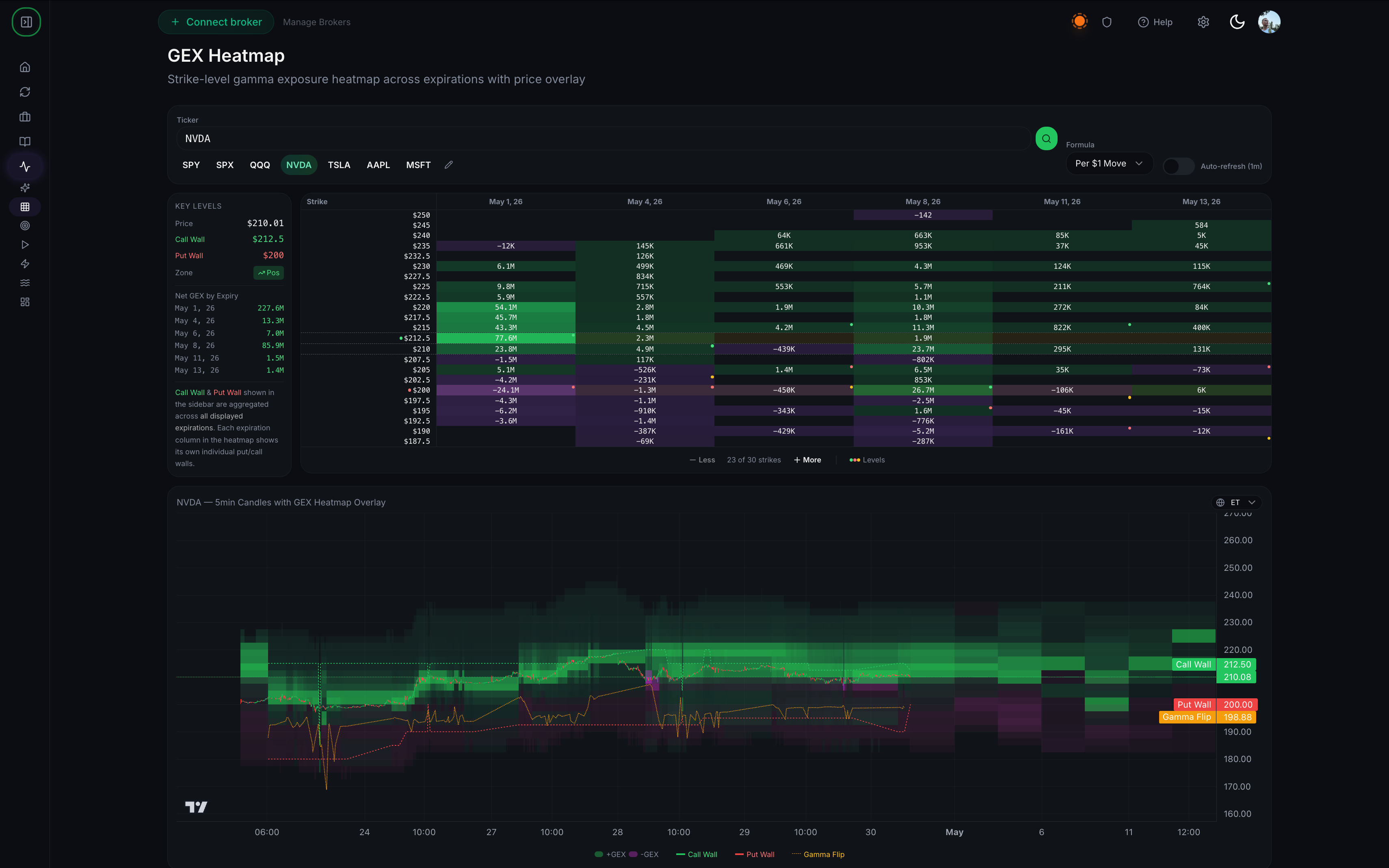Open the Formula Per $1 Move dropdown
Image resolution: width=1389 pixels, height=868 pixels.
point(1109,164)
